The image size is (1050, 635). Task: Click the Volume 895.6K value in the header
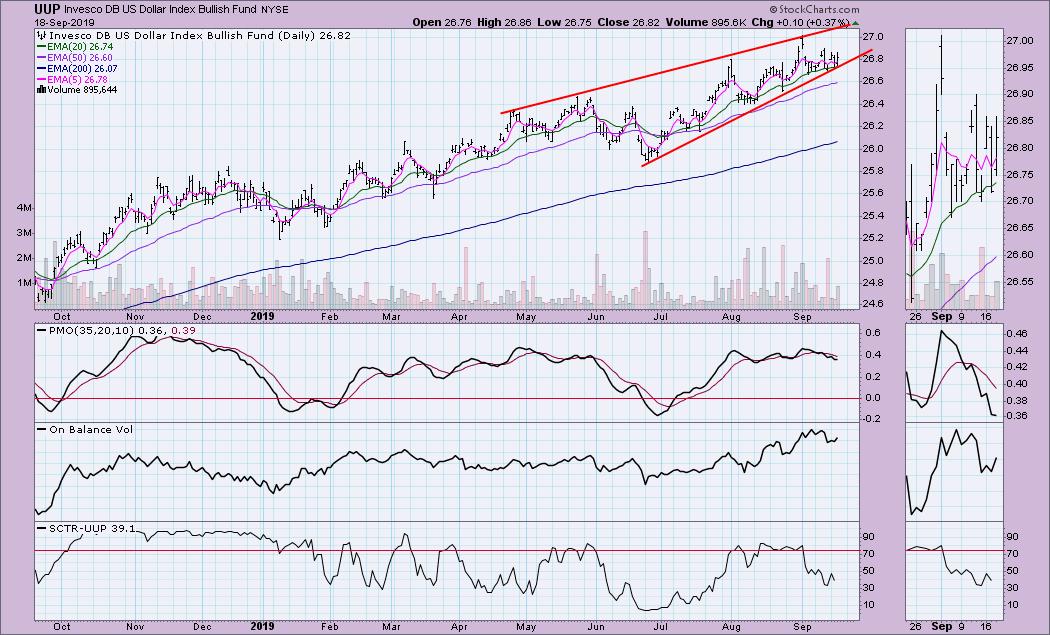pyautogui.click(x=704, y=22)
